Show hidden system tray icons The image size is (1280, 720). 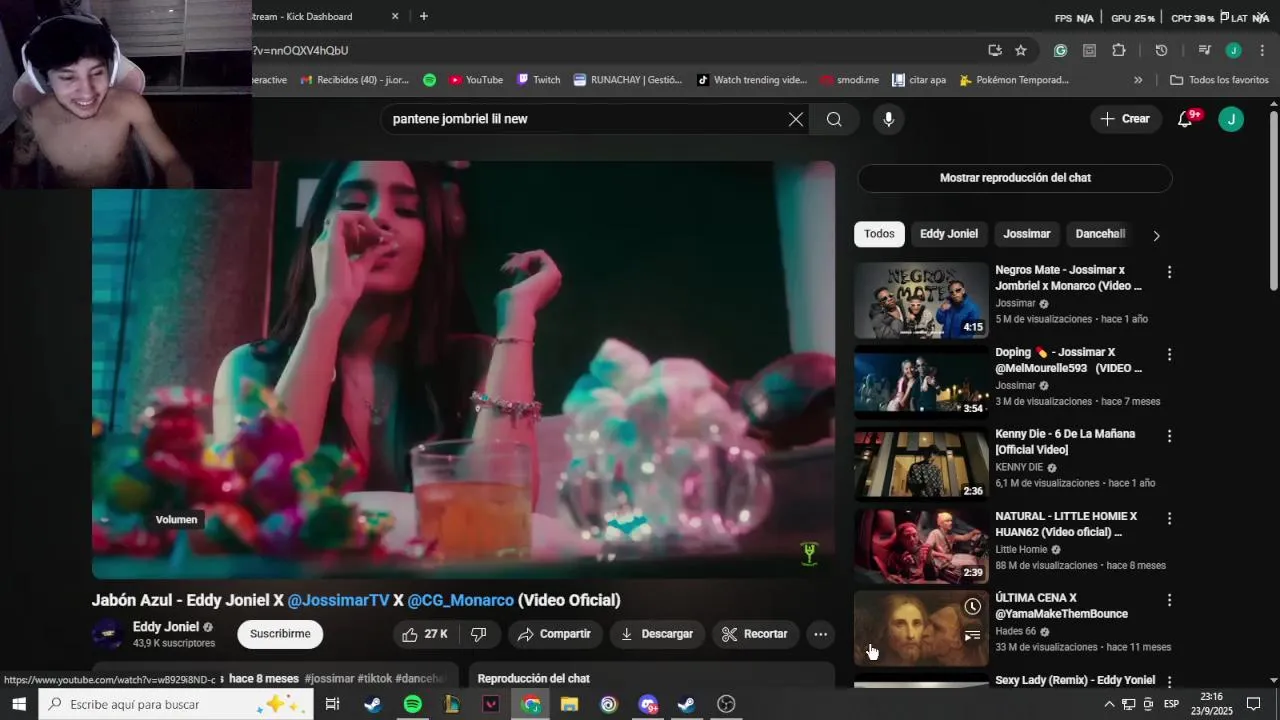(1109, 704)
